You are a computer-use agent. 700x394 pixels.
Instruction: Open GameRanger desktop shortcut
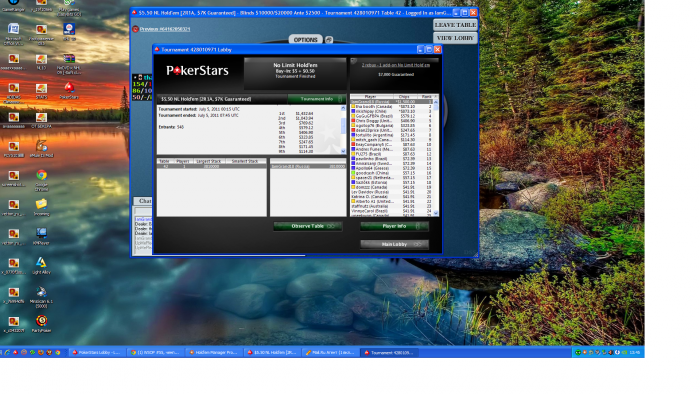coord(13,5)
